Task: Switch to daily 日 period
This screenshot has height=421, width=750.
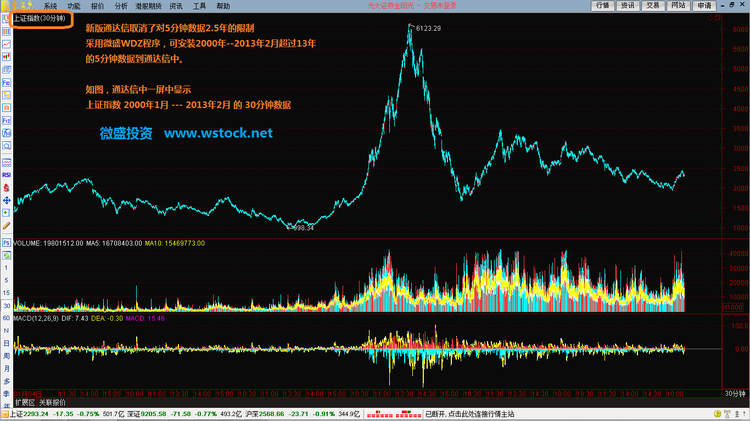Action: (6, 343)
